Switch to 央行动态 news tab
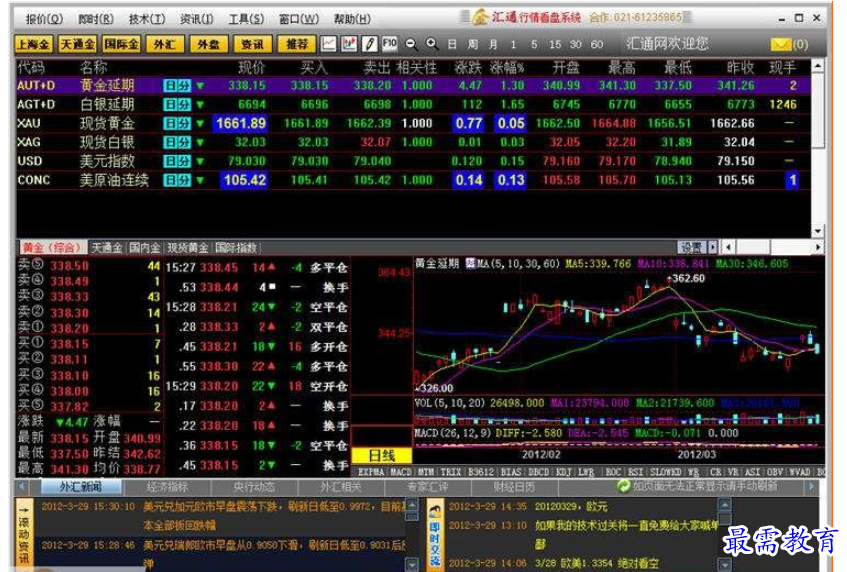Screen dimensions: 847x572 254,487
